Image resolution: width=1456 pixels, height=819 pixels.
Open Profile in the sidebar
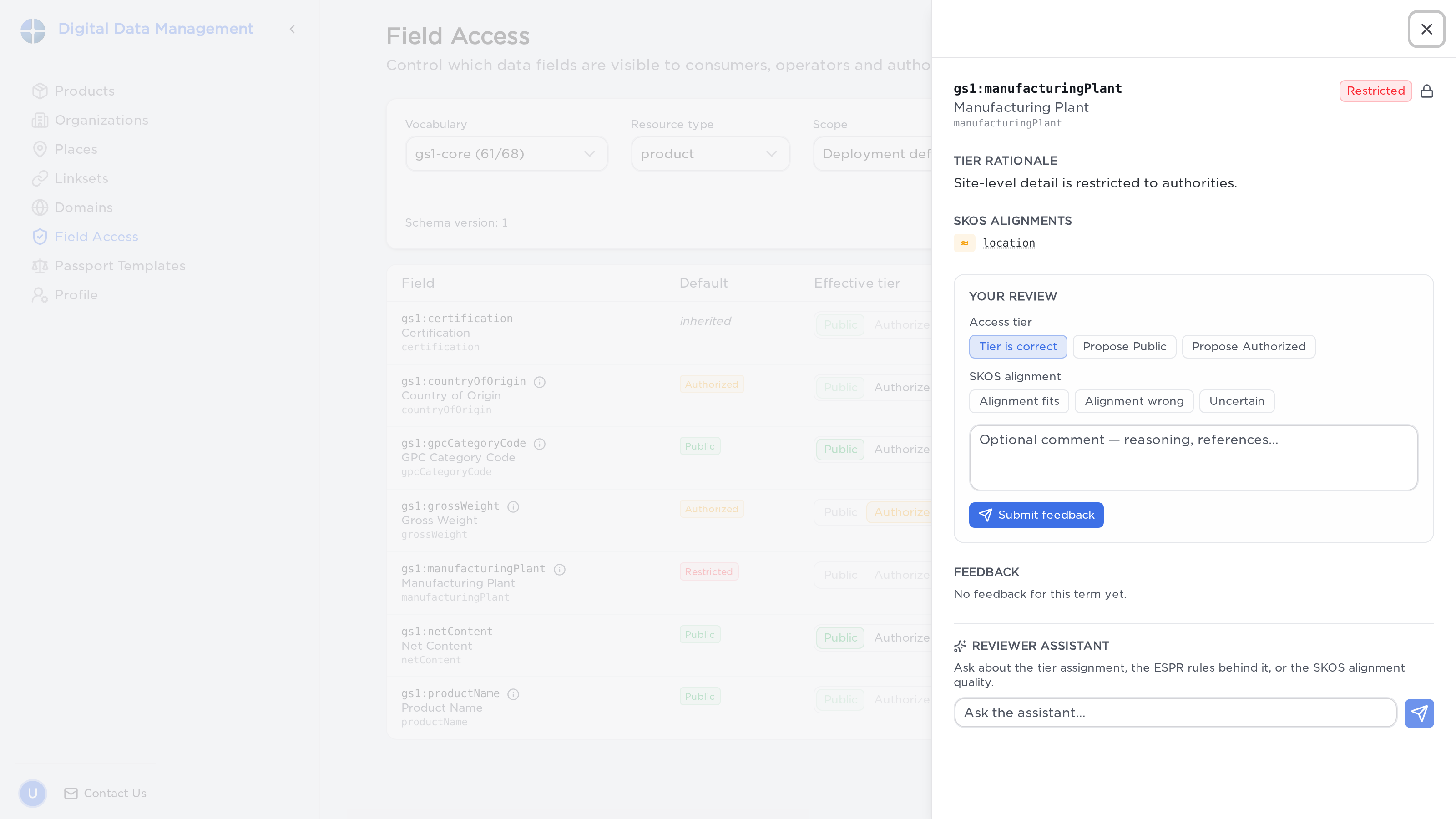76,295
